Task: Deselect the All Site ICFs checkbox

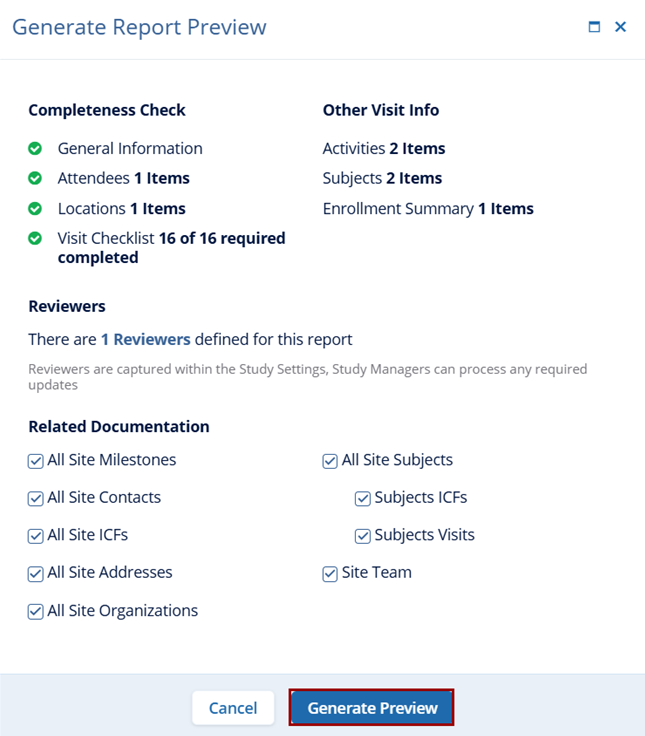Action: point(36,536)
